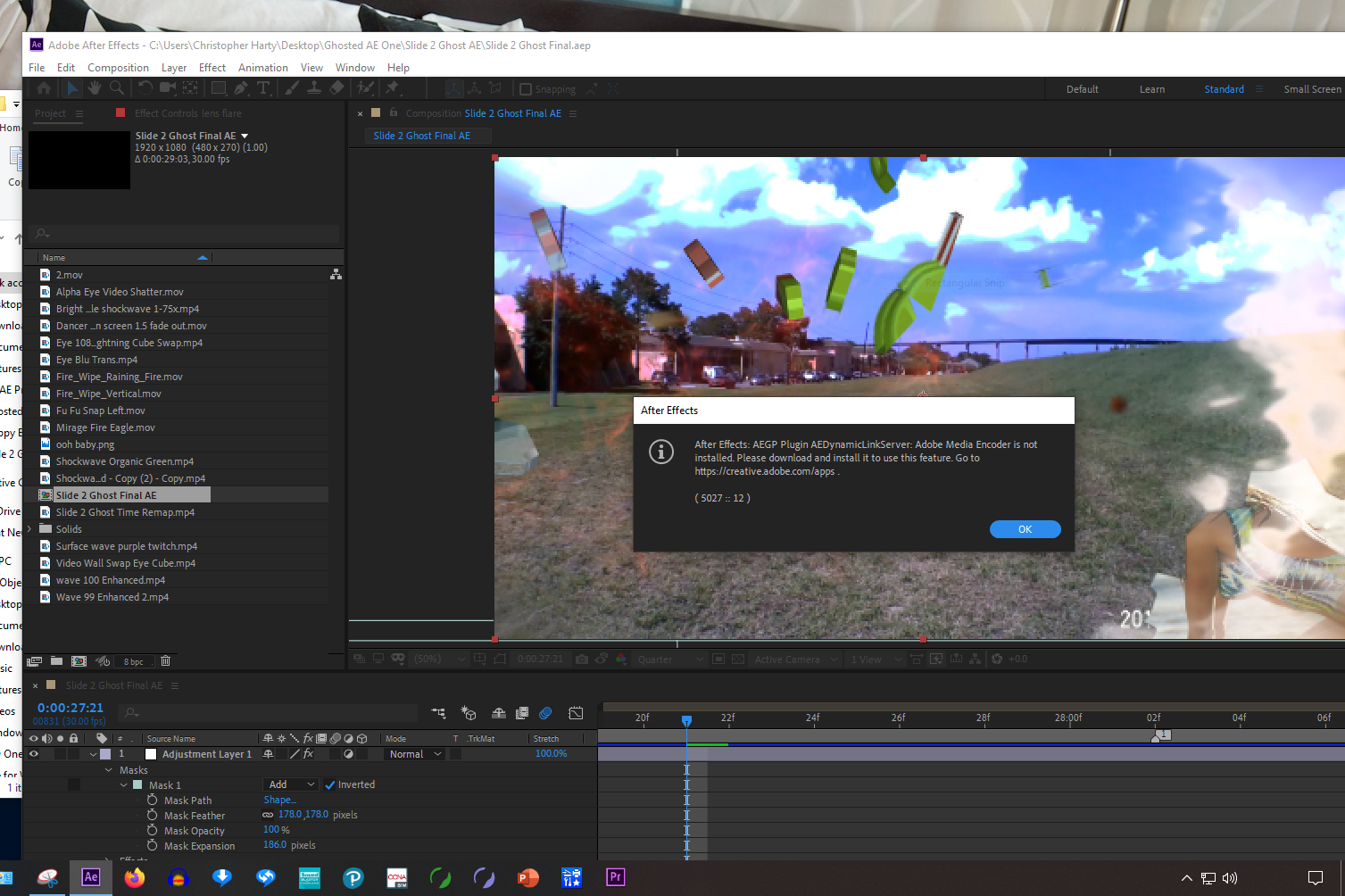Open the Graph Editor in the timeline
Screen dimensions: 1345x896
(577, 713)
